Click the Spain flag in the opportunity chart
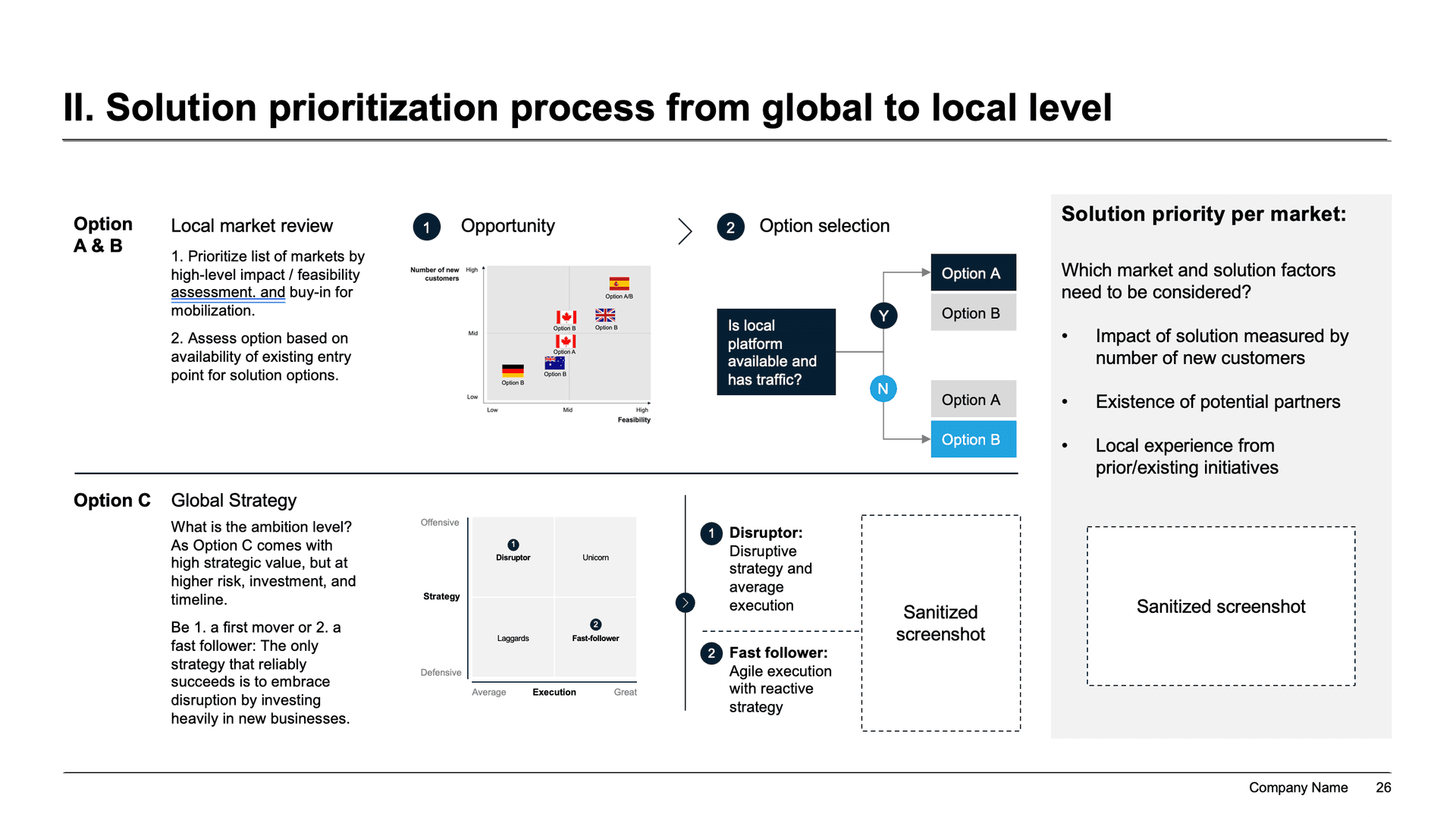1456x817 pixels. click(x=619, y=284)
